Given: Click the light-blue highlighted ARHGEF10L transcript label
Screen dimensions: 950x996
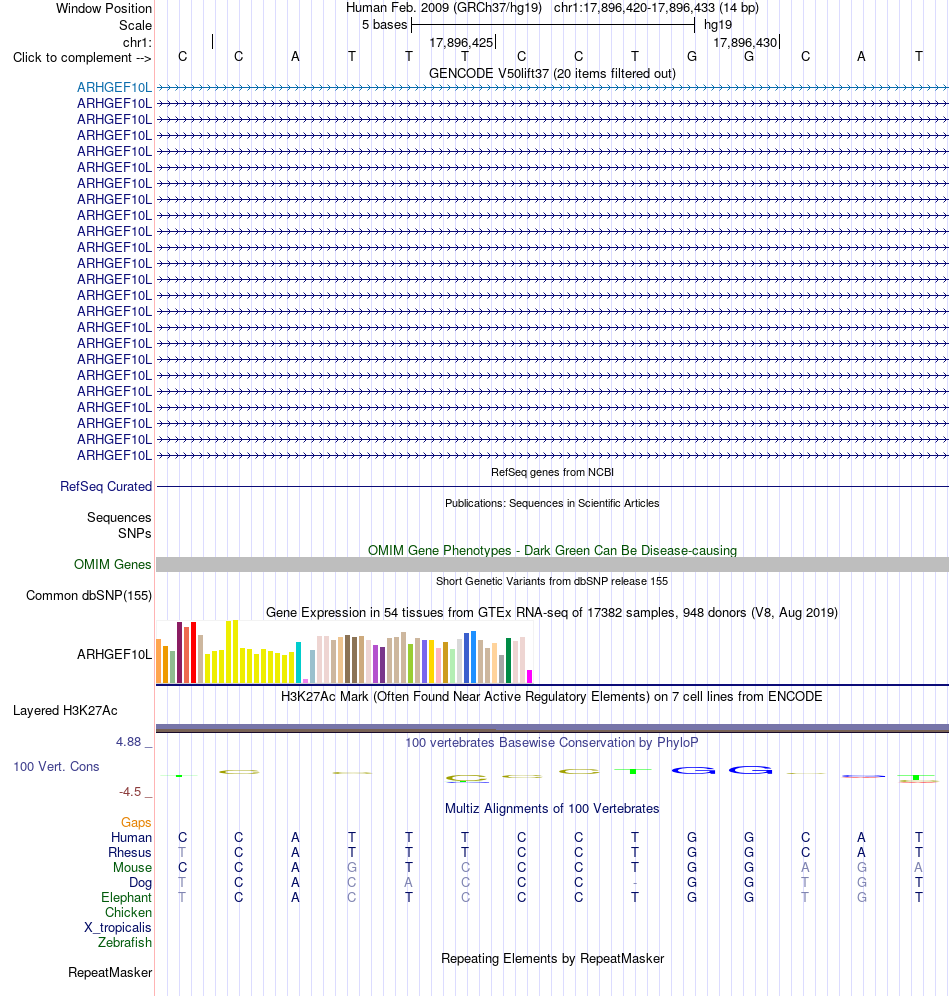Looking at the screenshot, I should tap(114, 88).
